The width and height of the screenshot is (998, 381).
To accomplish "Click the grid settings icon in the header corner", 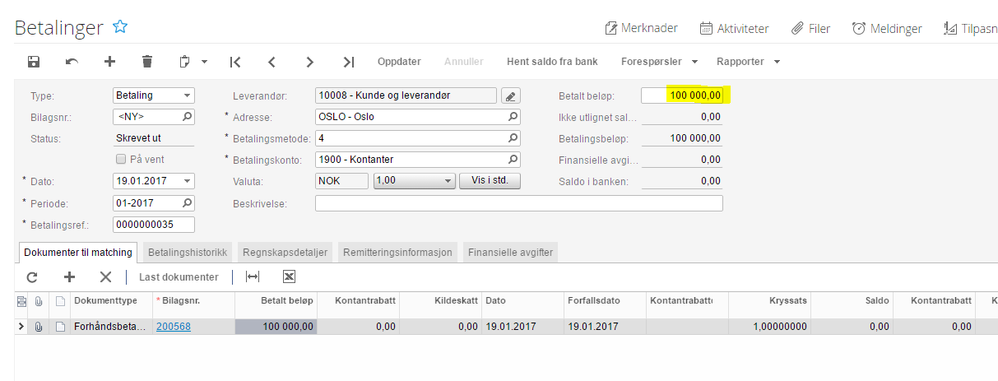I will point(22,301).
